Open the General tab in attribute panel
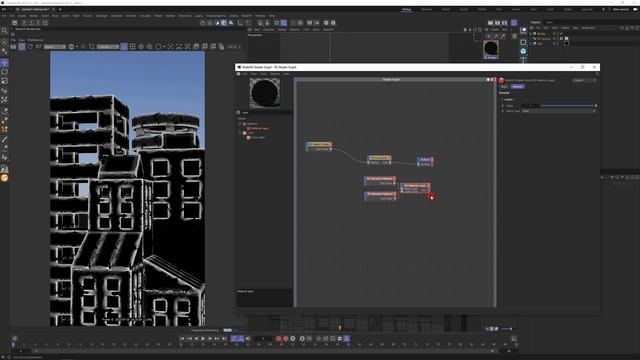This screenshot has height=360, width=640. (x=518, y=87)
